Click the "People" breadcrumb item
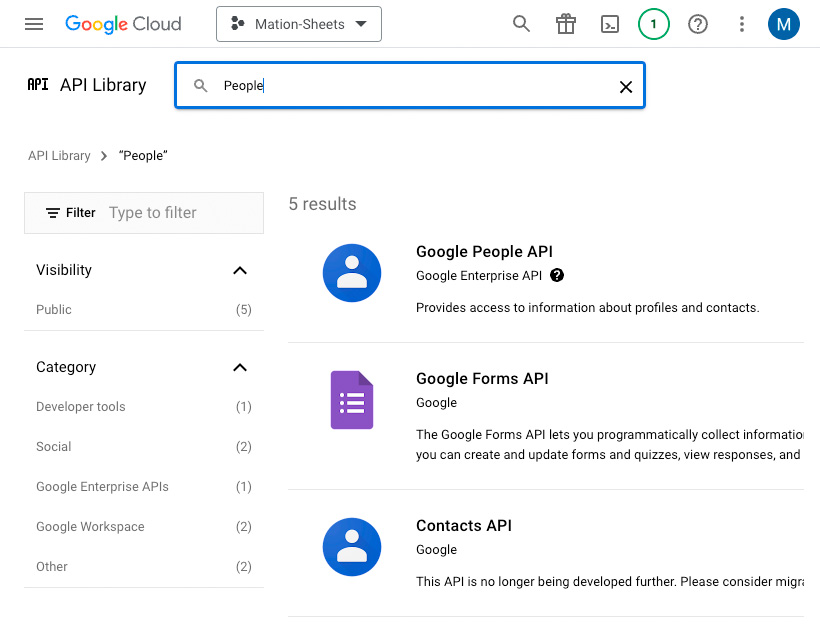The width and height of the screenshot is (820, 638). tap(143, 156)
